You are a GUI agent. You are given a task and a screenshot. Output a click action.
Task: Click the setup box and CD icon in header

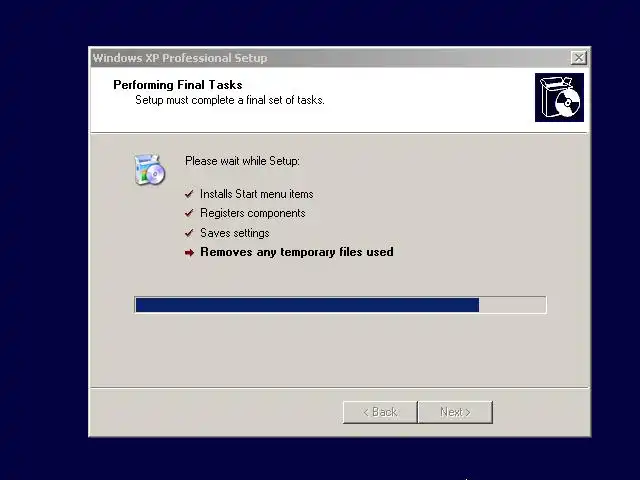(559, 98)
